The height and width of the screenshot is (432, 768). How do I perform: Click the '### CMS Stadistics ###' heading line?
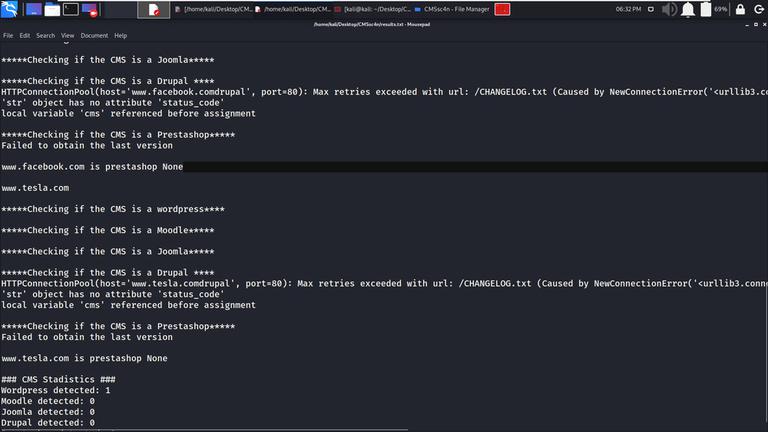click(x=58, y=379)
